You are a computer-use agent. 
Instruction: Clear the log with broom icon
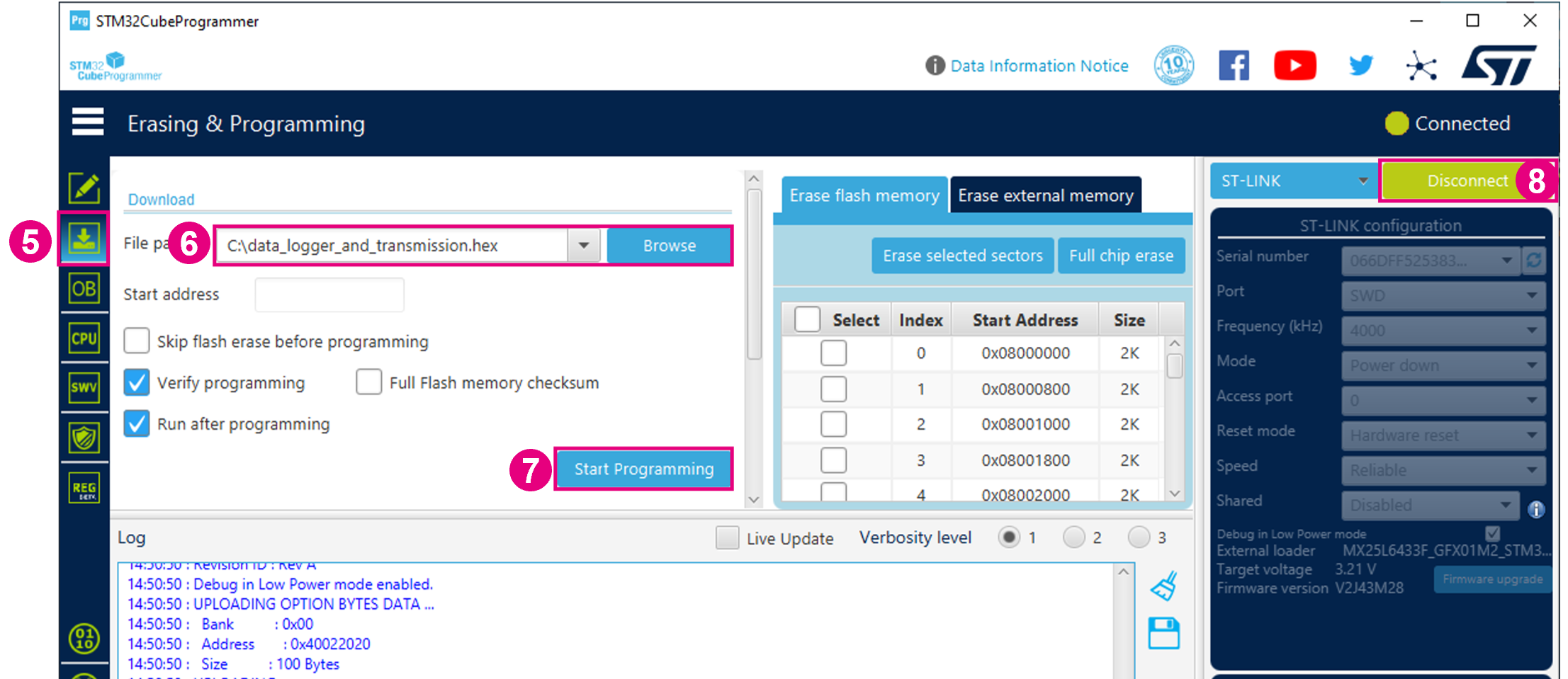click(x=1164, y=586)
